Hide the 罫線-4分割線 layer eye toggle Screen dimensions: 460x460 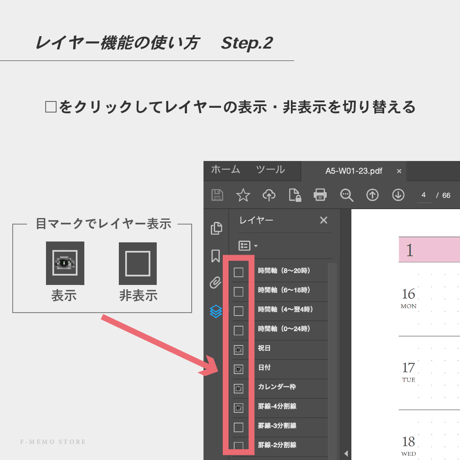(238, 408)
